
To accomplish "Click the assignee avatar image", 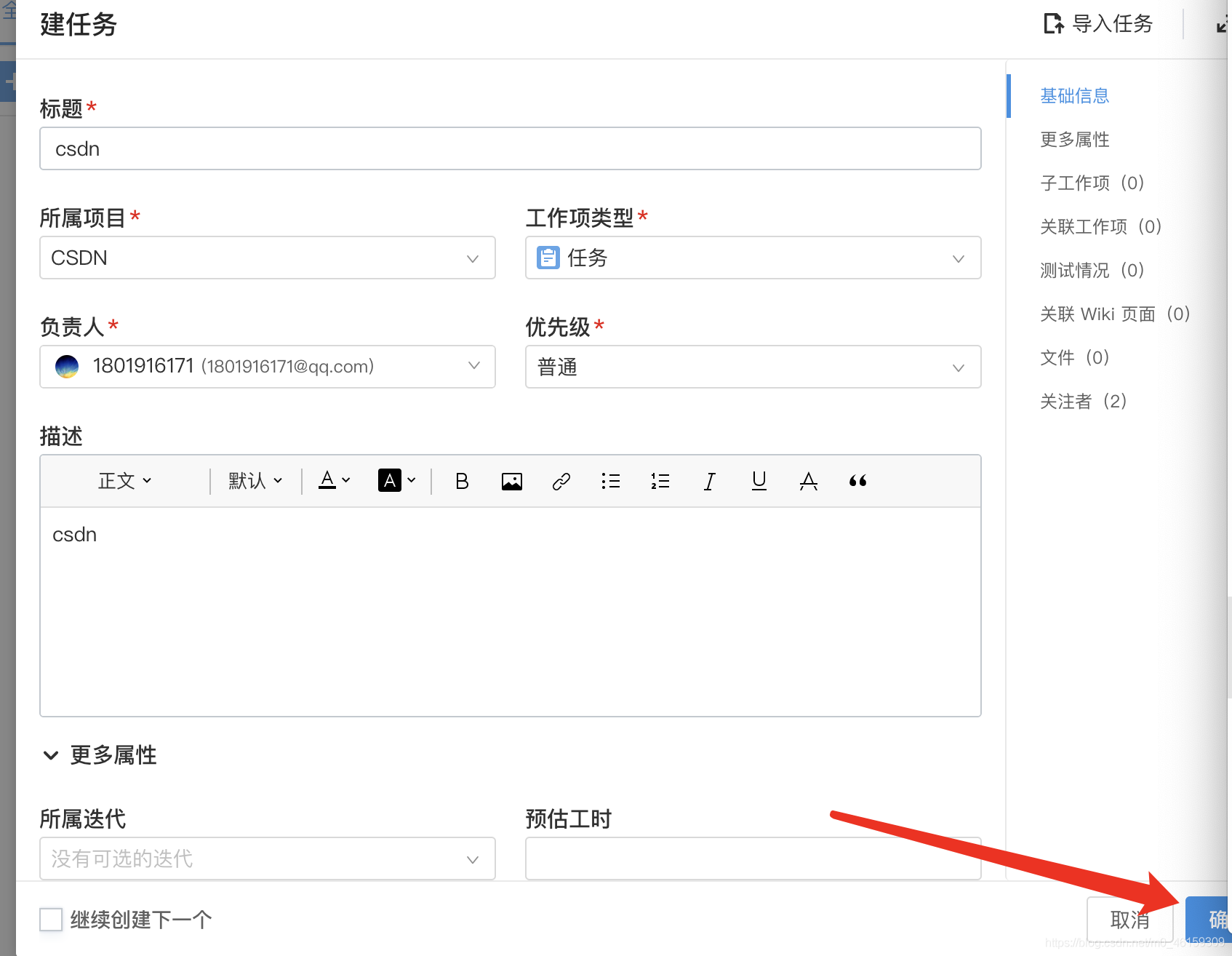I will point(67,366).
